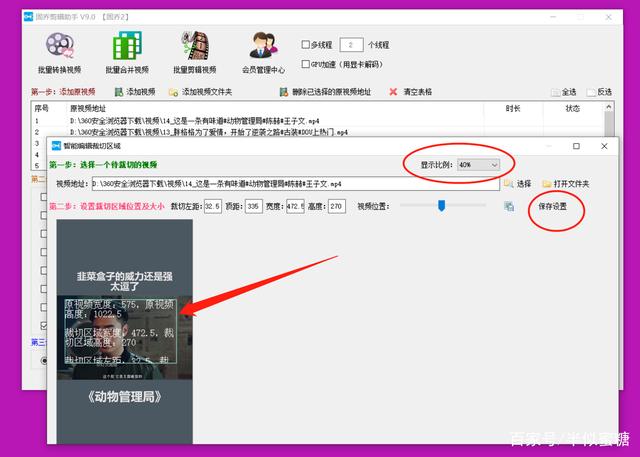Enable the GPU加速 checkbox
Viewport: 640px width, 457px height.
point(305,64)
